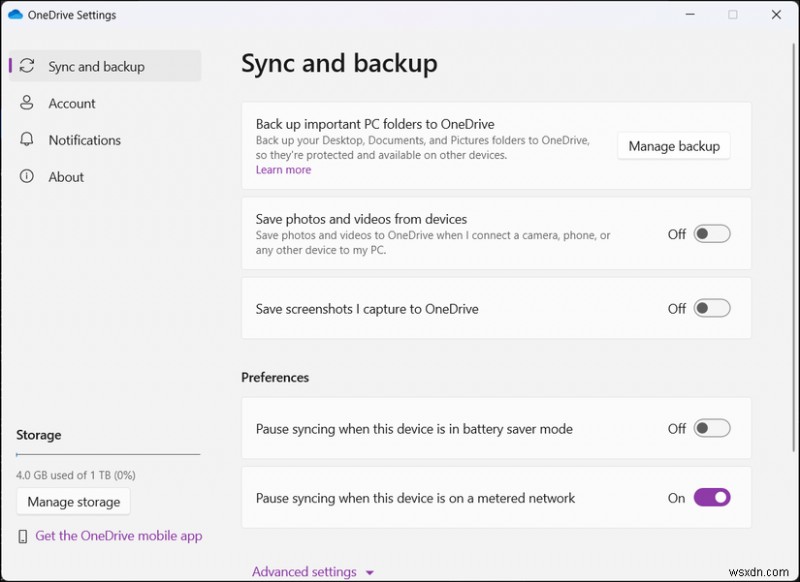Click the Manage backup button
Viewport: 800px width, 582px height.
[x=673, y=146]
